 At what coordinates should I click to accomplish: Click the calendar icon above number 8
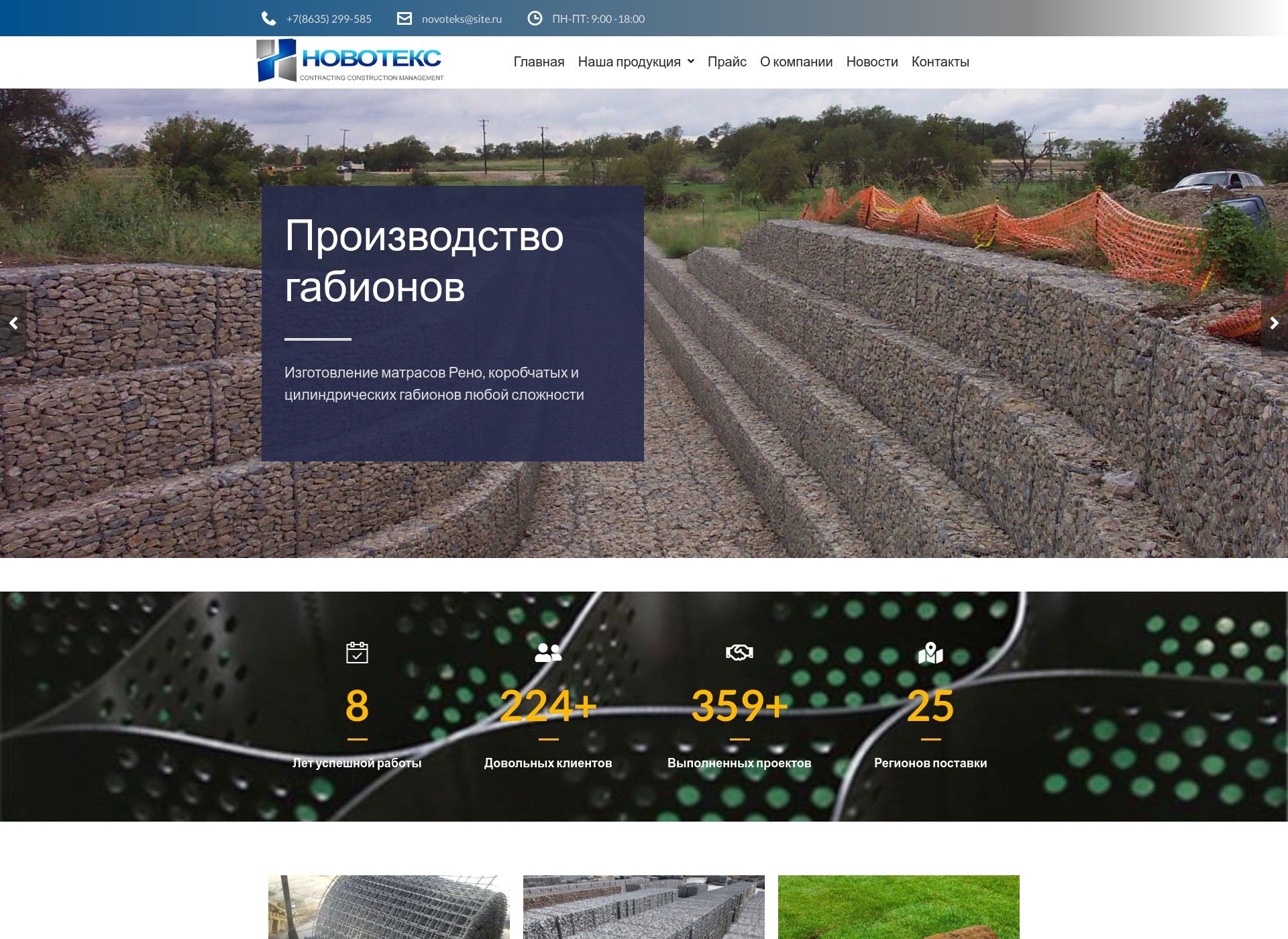(357, 652)
